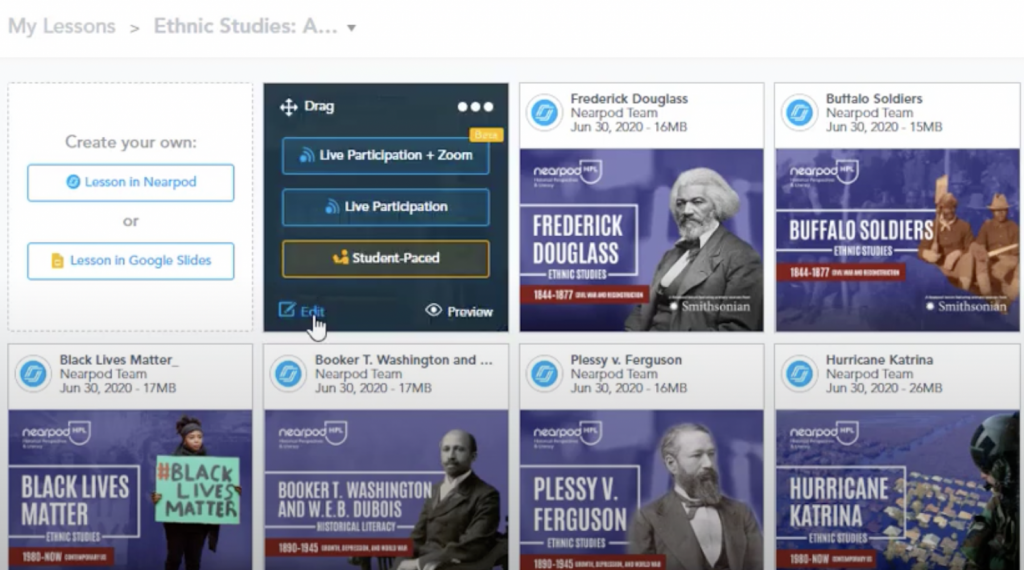Click the Plessy v. Ferguson lesson title
1024x570 pixels.
(x=626, y=360)
